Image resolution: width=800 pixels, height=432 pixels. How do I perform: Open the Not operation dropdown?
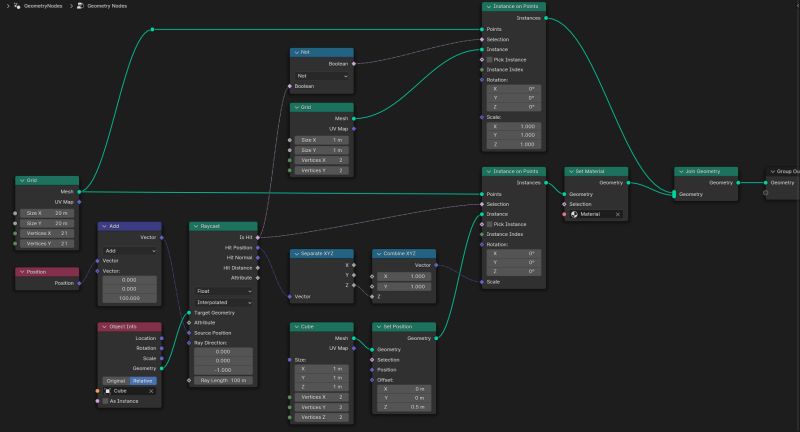click(x=322, y=76)
